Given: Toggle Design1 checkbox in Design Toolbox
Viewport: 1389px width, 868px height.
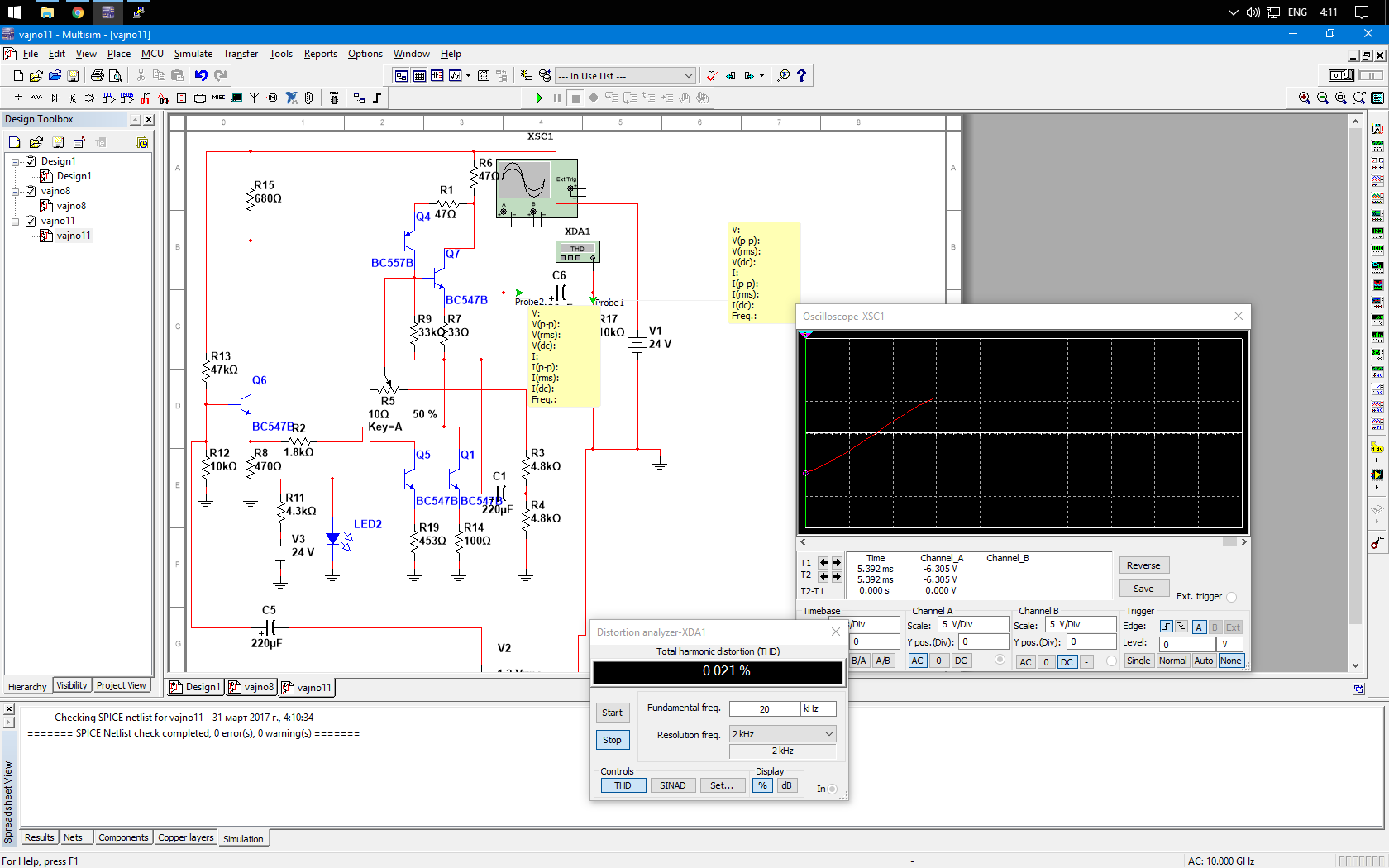Looking at the screenshot, I should point(31,161).
